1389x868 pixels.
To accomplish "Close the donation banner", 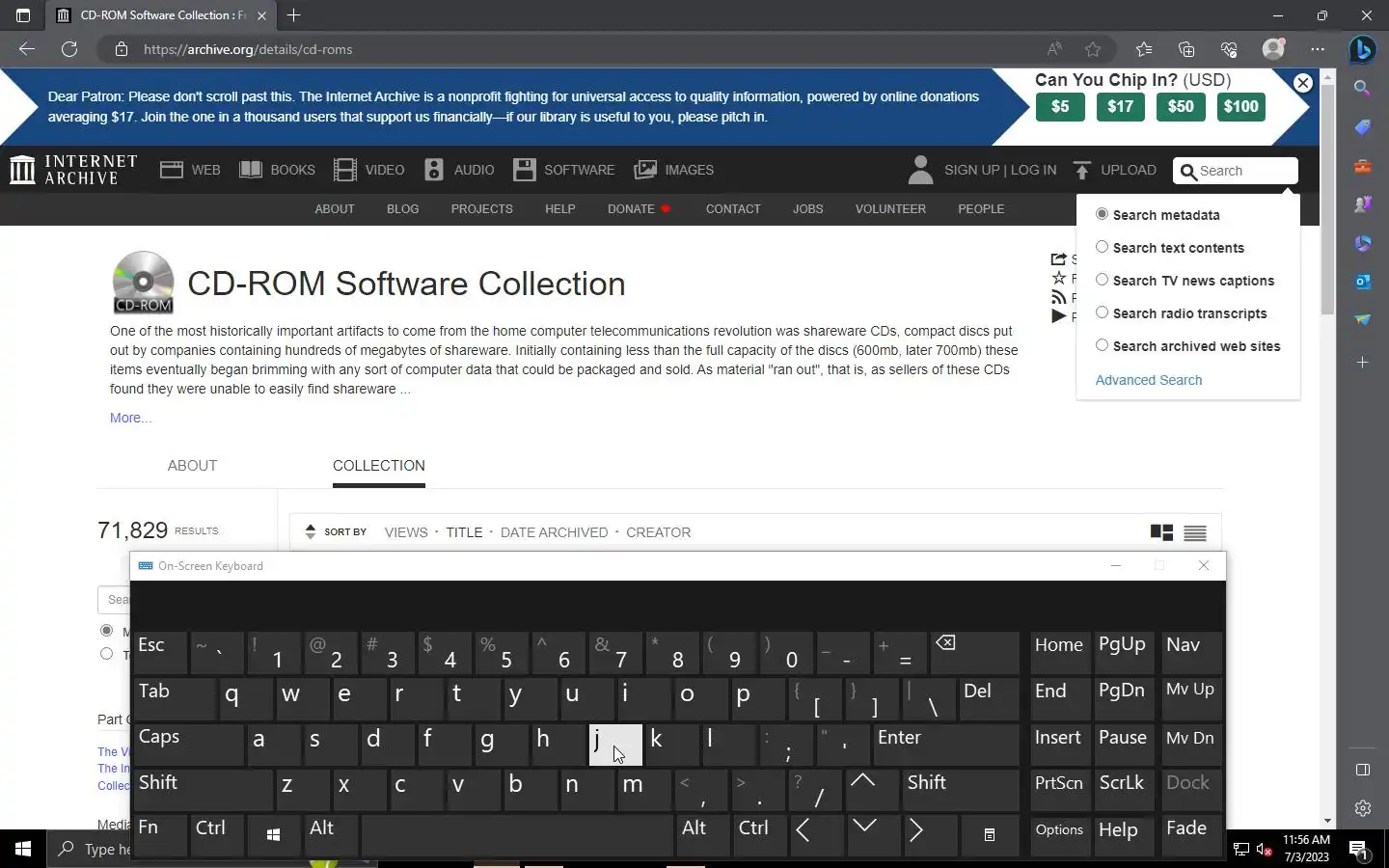I will click(1303, 83).
